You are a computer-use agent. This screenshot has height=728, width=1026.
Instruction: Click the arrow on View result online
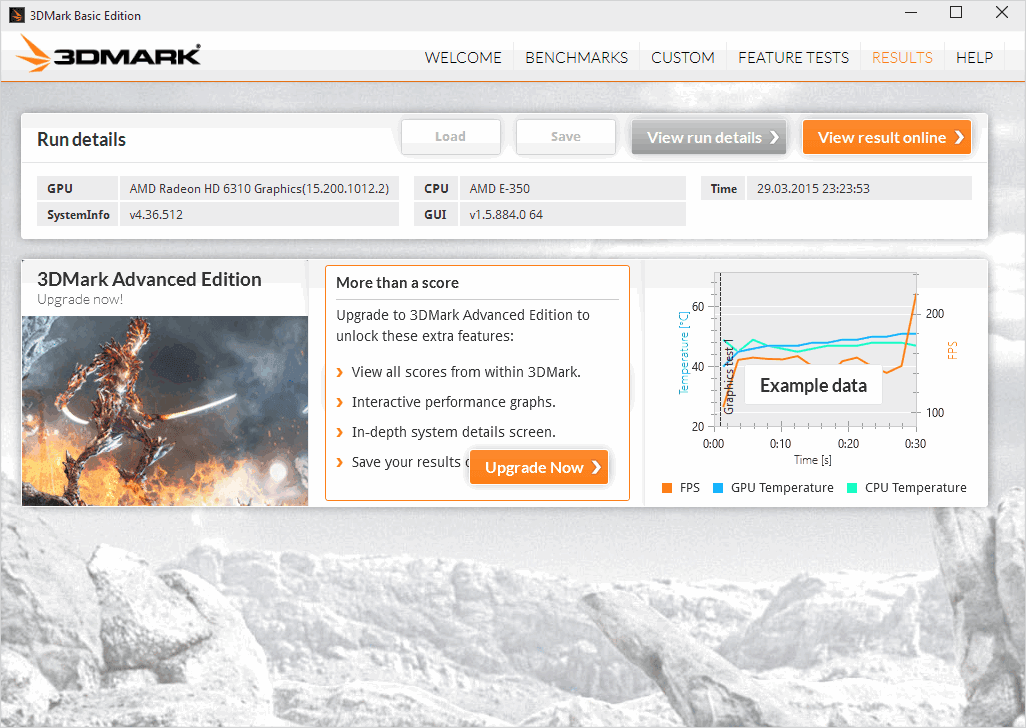click(x=959, y=137)
